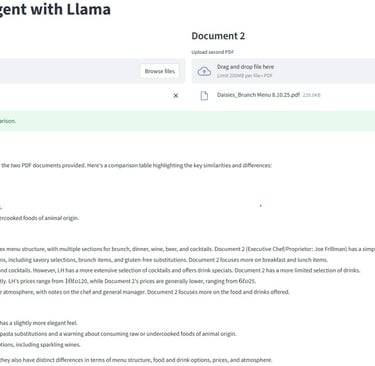
Task: Click the "Limit 200MB per file" hint text
Action: [x=245, y=76]
